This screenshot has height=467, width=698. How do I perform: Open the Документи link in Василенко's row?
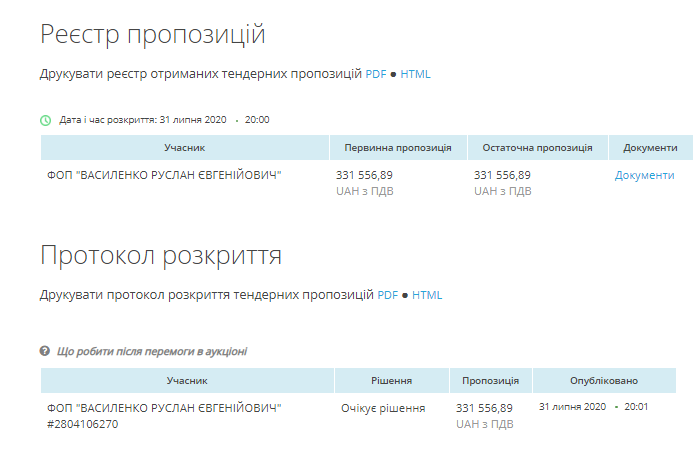click(644, 175)
